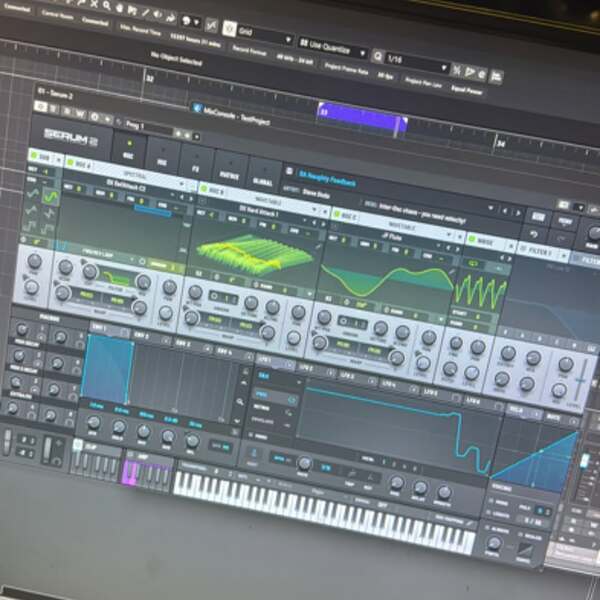Toggle the ARP module power button

point(131,455)
